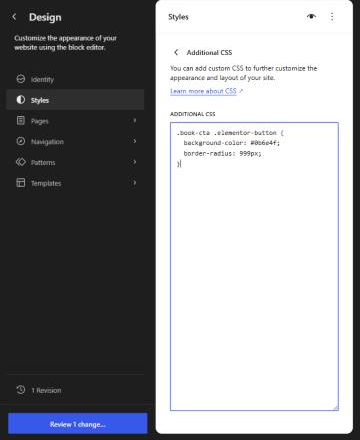360x440 pixels.
Task: Open the Pages menu item
Action: point(75,120)
